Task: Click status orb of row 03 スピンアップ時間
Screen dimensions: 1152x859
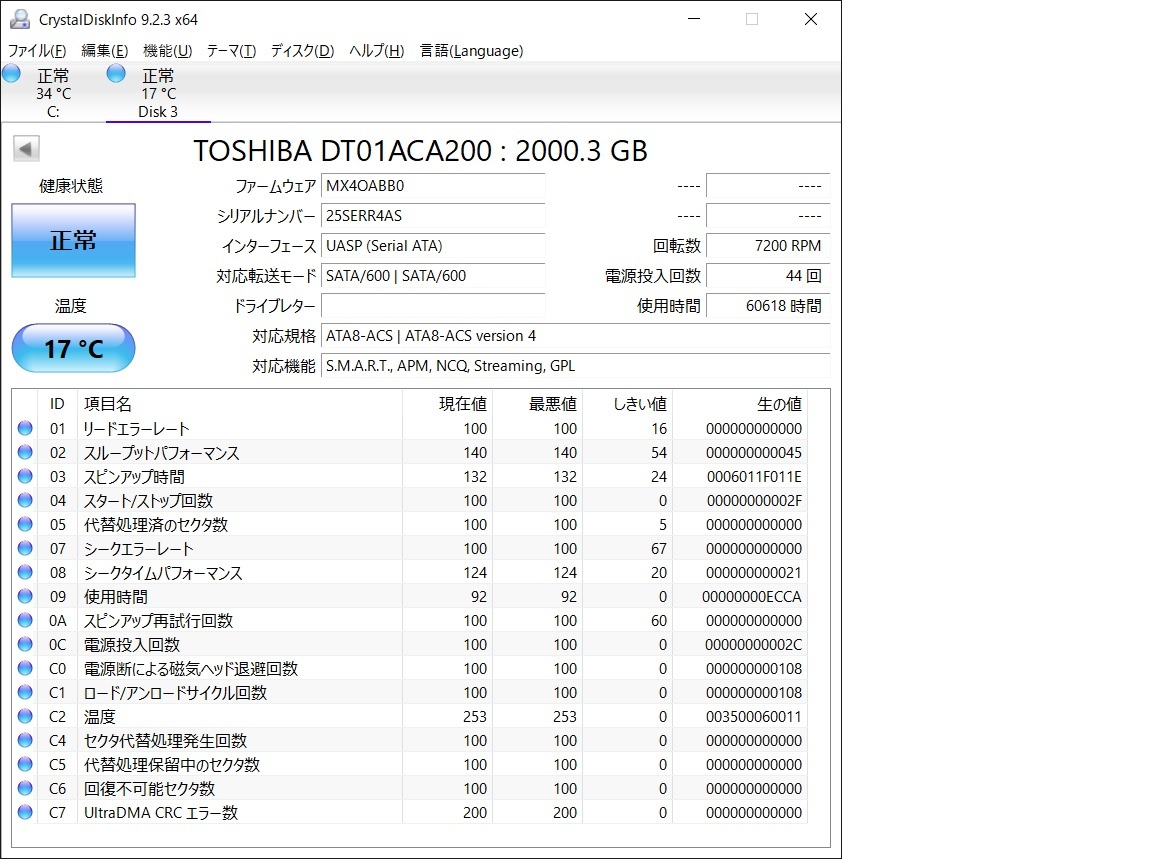Action: [25, 476]
